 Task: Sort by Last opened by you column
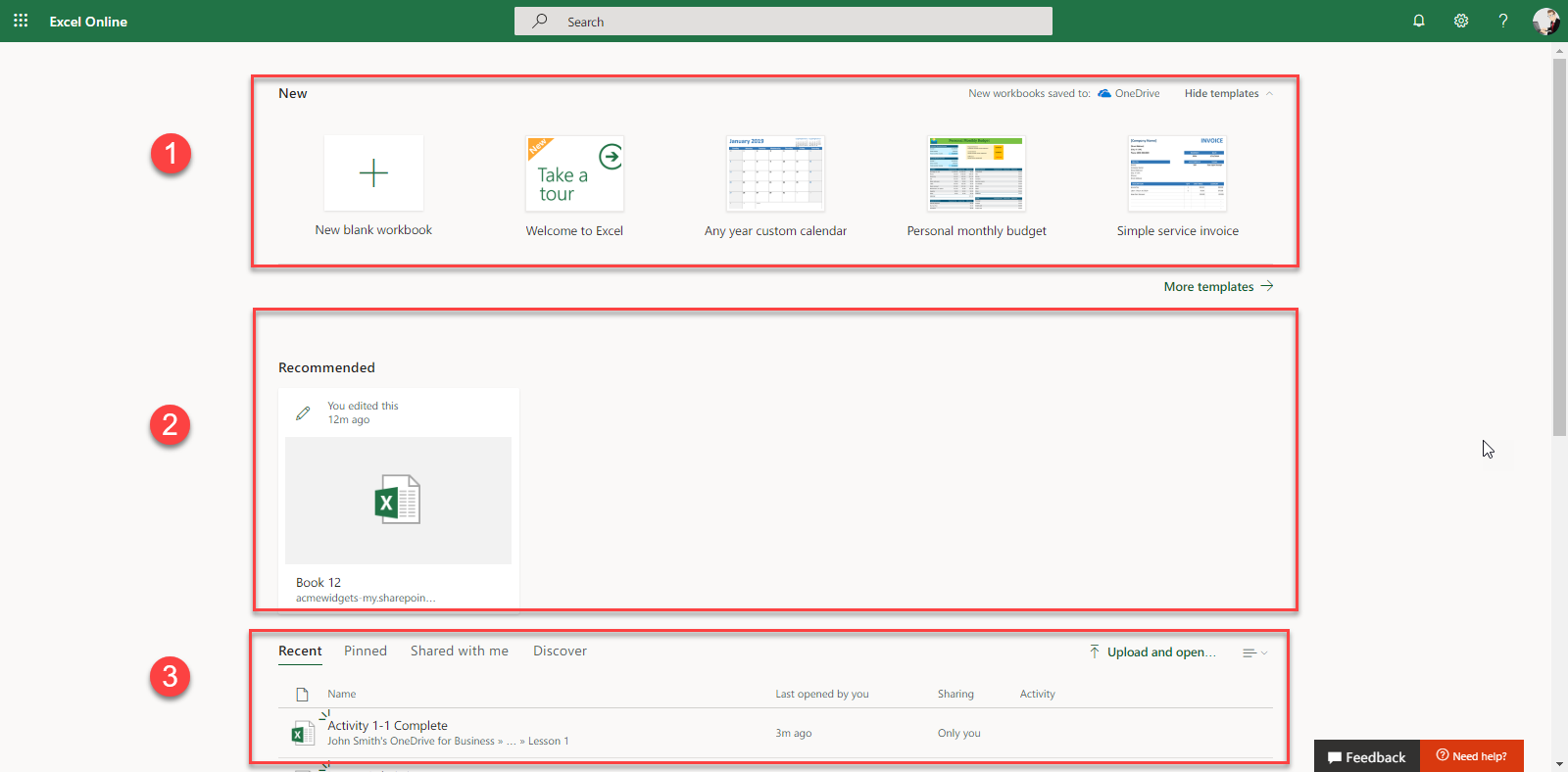[822, 694]
